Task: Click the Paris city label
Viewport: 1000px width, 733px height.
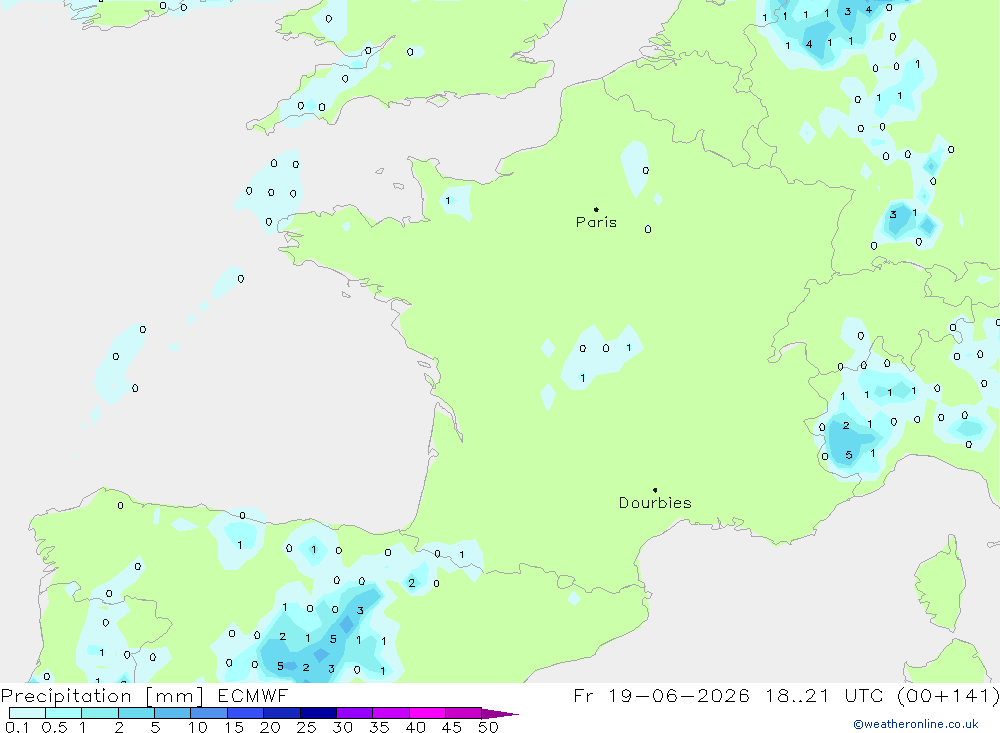Action: pyautogui.click(x=596, y=222)
